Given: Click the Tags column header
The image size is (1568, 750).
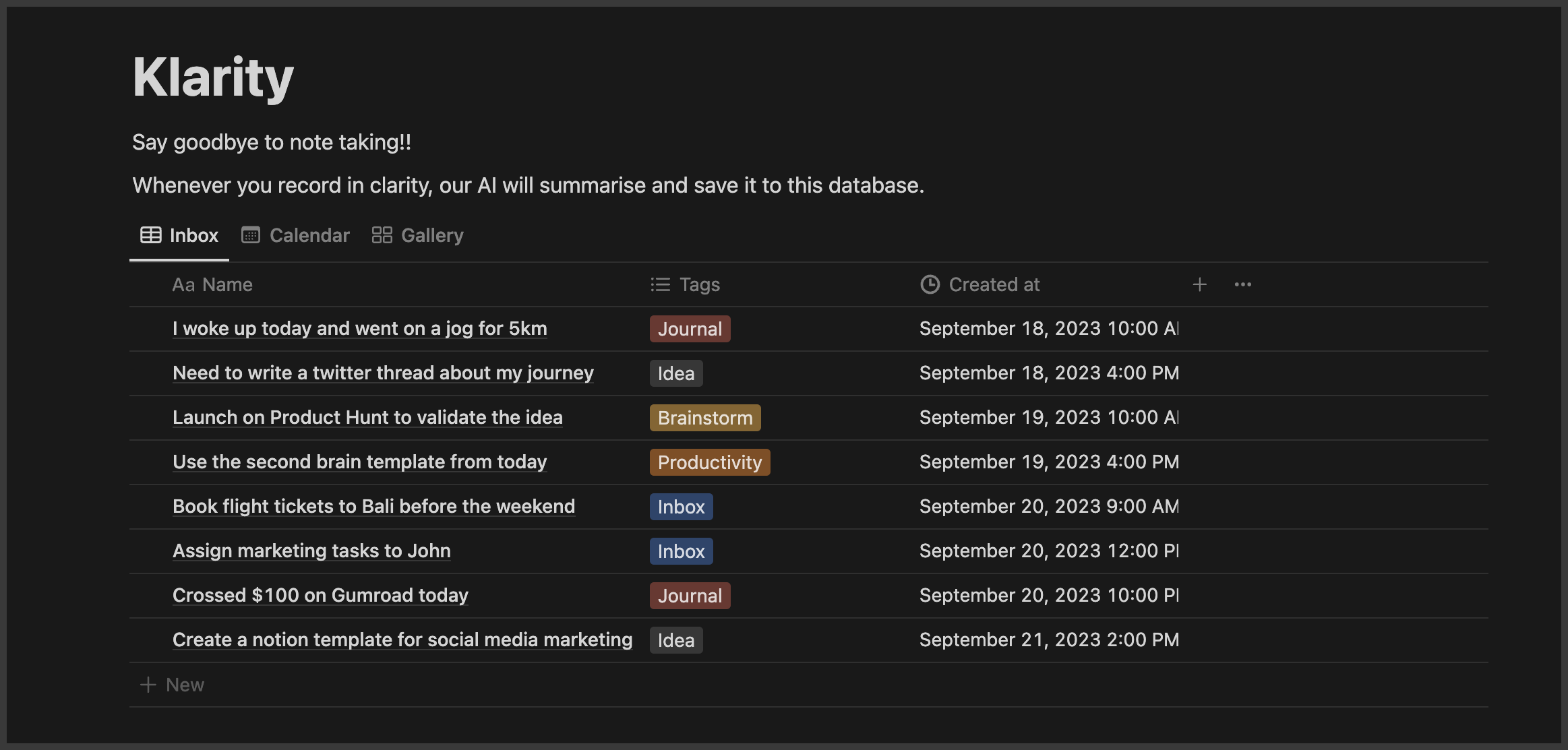Looking at the screenshot, I should (686, 284).
